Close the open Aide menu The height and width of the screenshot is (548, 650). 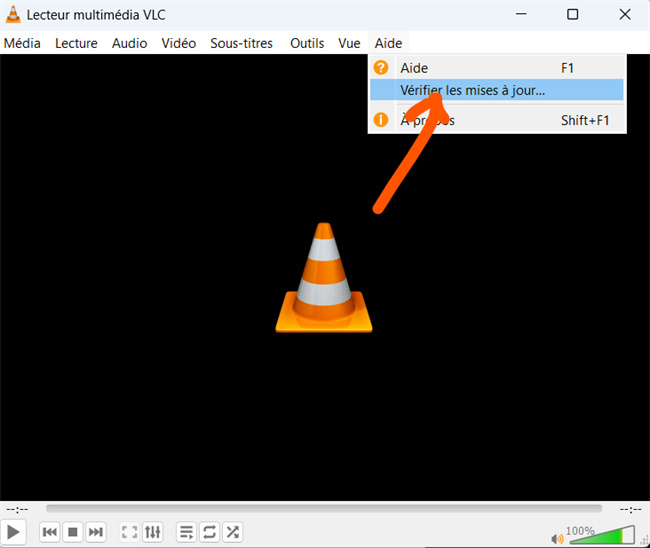click(x=388, y=43)
